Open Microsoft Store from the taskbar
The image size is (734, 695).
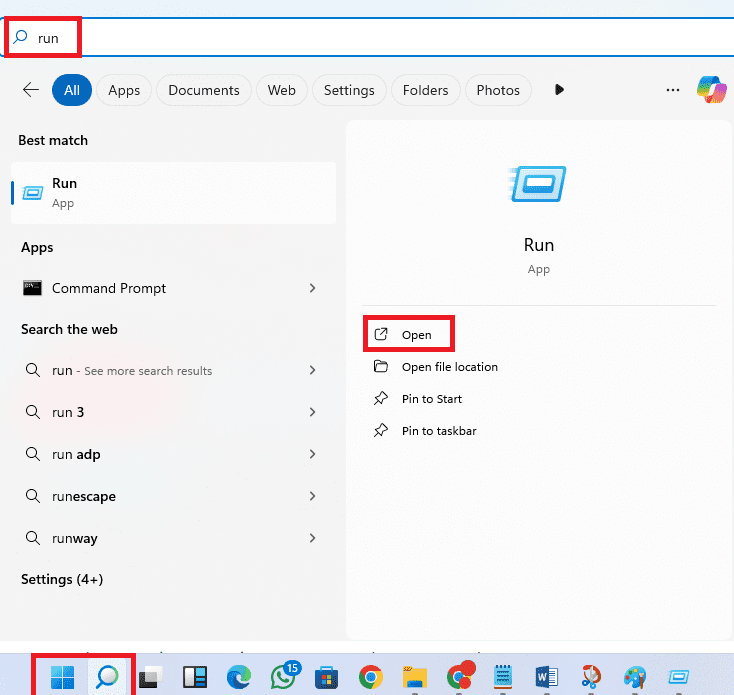click(327, 677)
